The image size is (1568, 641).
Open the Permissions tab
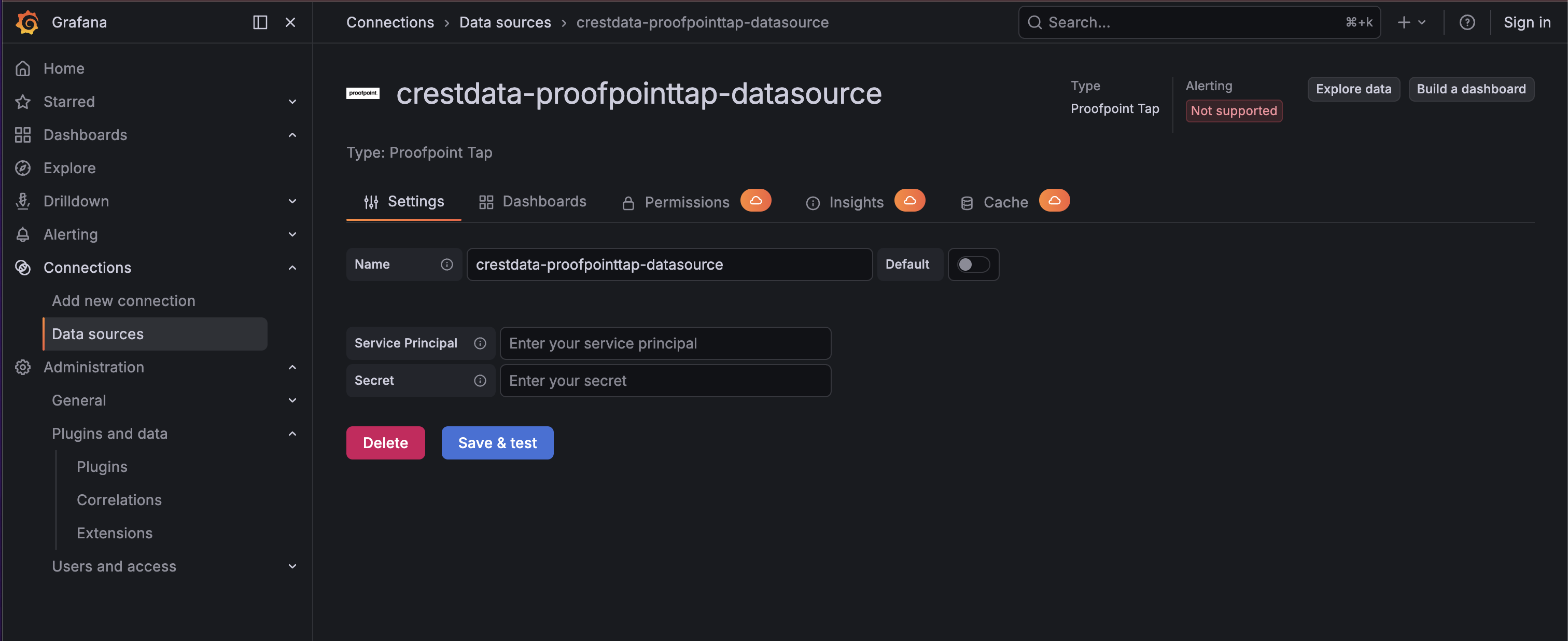695,202
